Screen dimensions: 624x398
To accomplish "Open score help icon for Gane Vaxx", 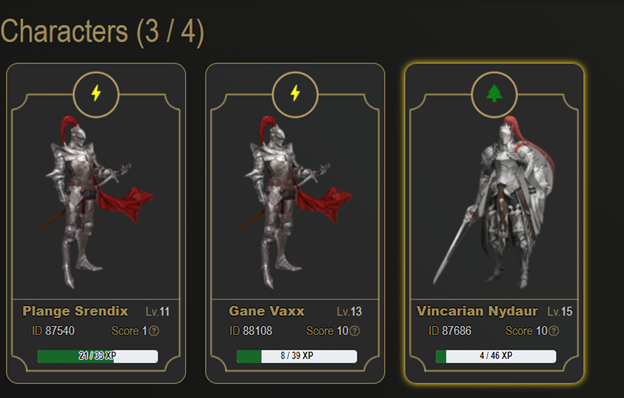I will click(355, 331).
